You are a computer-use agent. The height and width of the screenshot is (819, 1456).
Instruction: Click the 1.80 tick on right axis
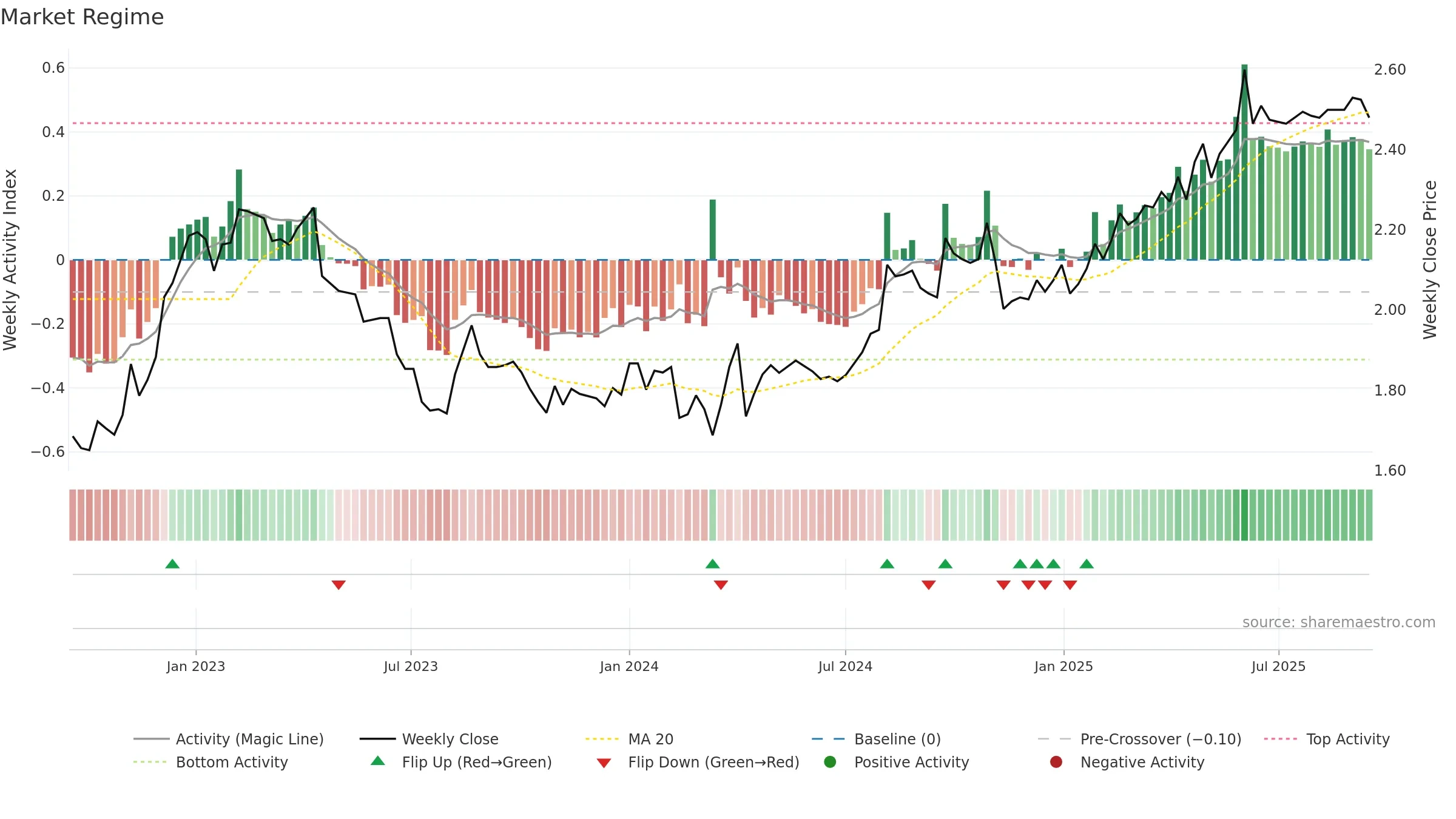tap(1390, 391)
